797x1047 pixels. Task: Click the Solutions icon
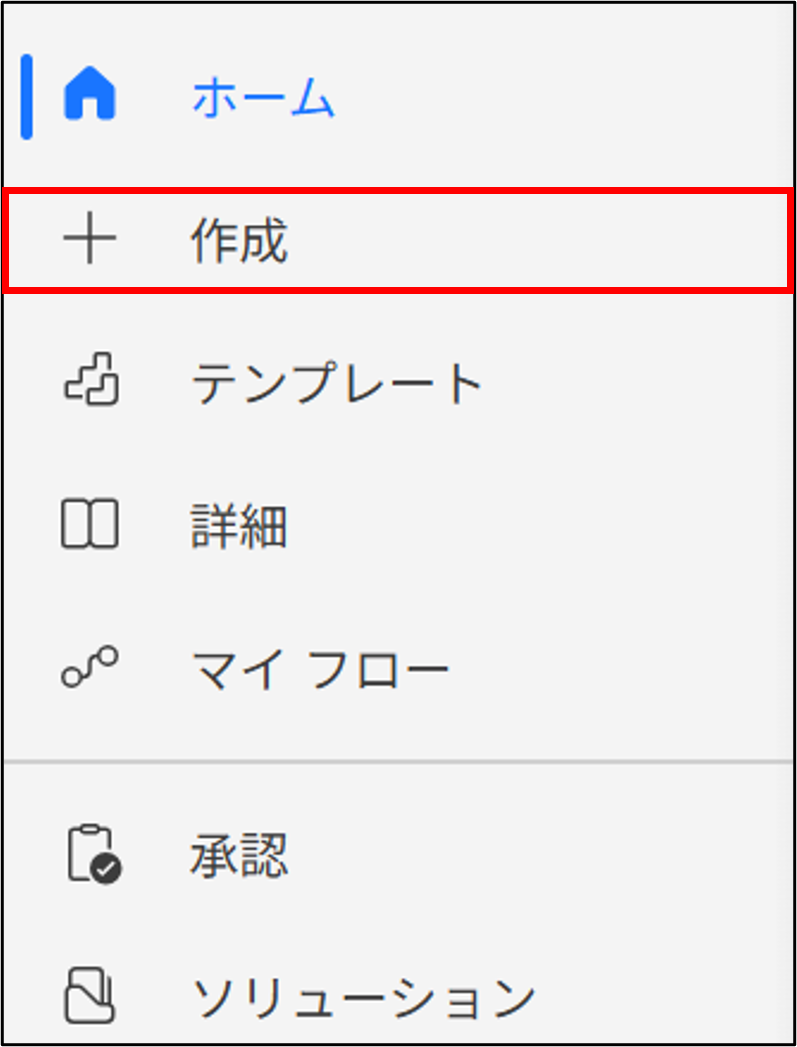point(90,996)
